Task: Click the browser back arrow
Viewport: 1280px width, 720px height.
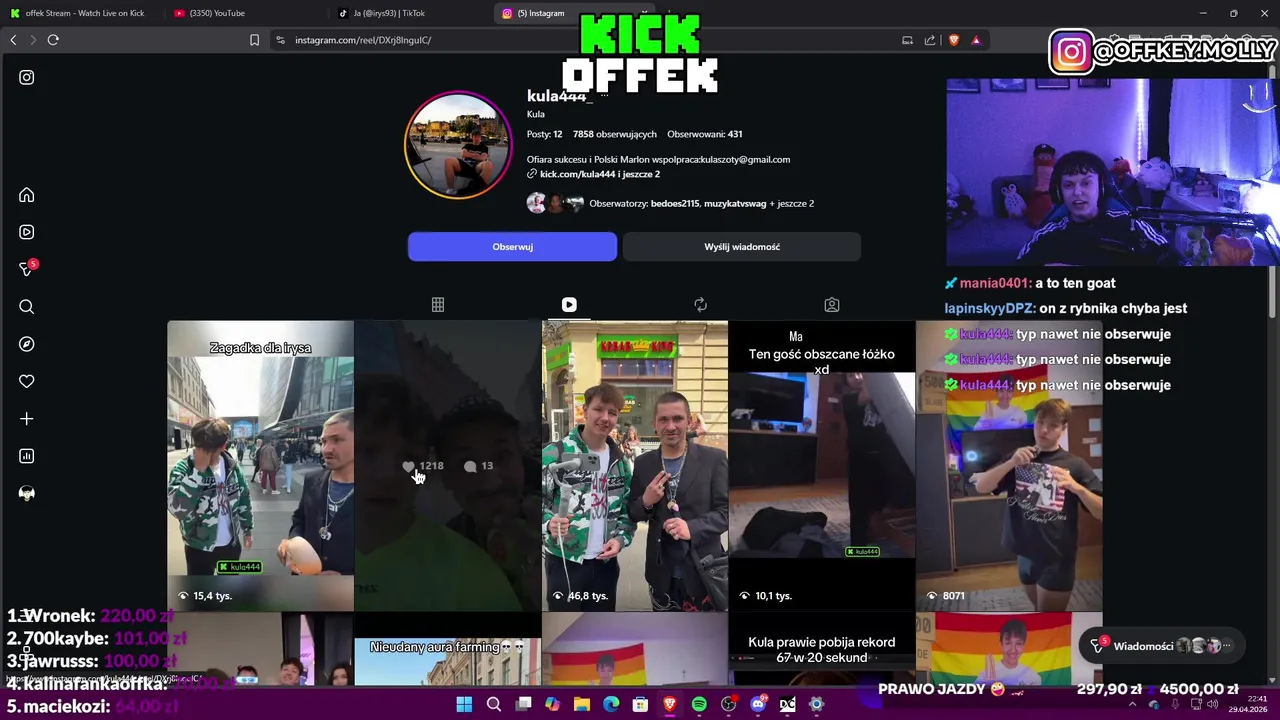Action: [13, 40]
